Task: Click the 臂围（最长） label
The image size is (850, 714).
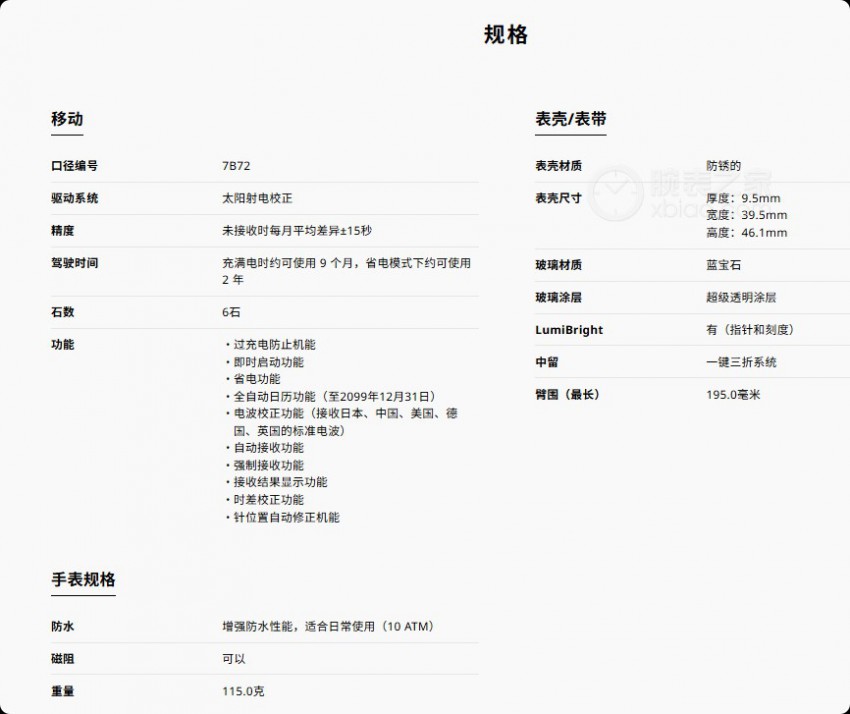Action: (567, 395)
